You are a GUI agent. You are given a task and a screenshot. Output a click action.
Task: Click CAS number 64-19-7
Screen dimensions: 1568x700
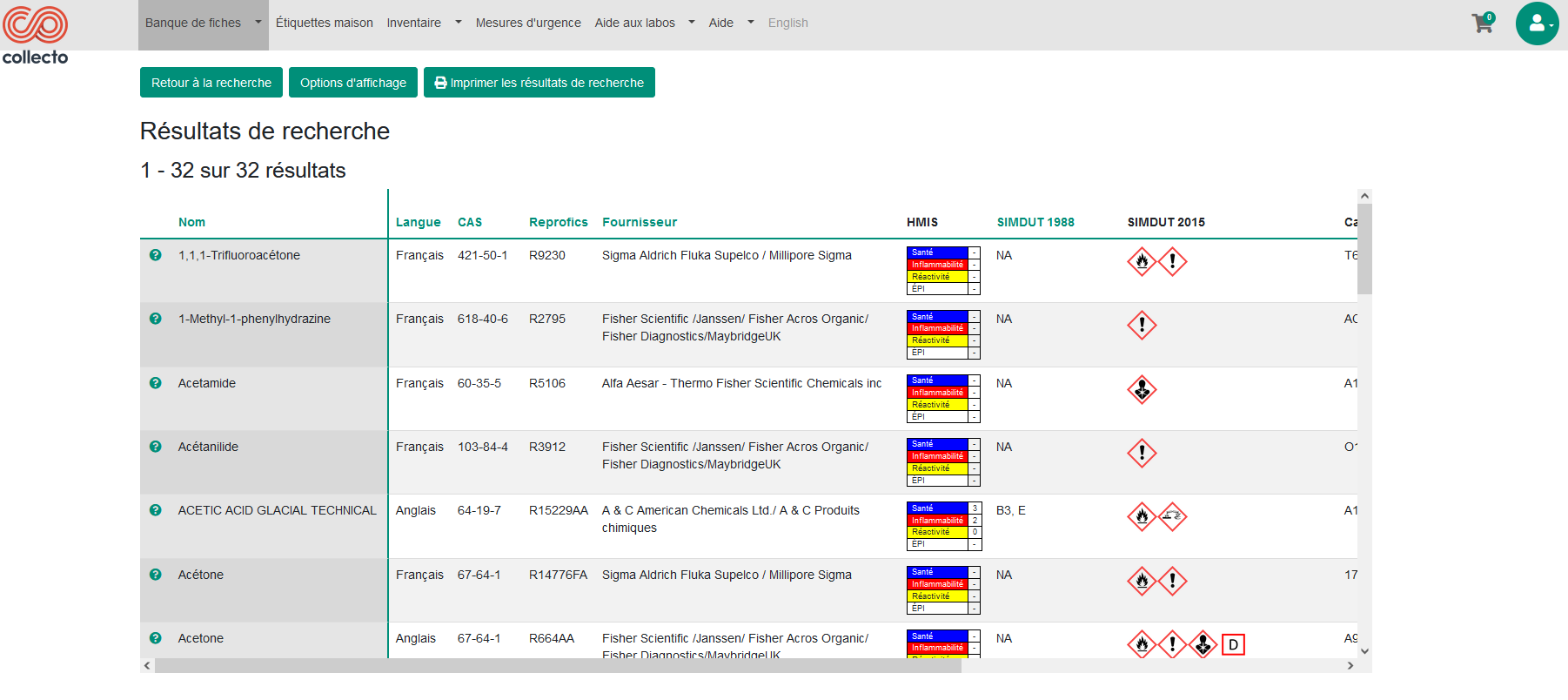pos(479,510)
